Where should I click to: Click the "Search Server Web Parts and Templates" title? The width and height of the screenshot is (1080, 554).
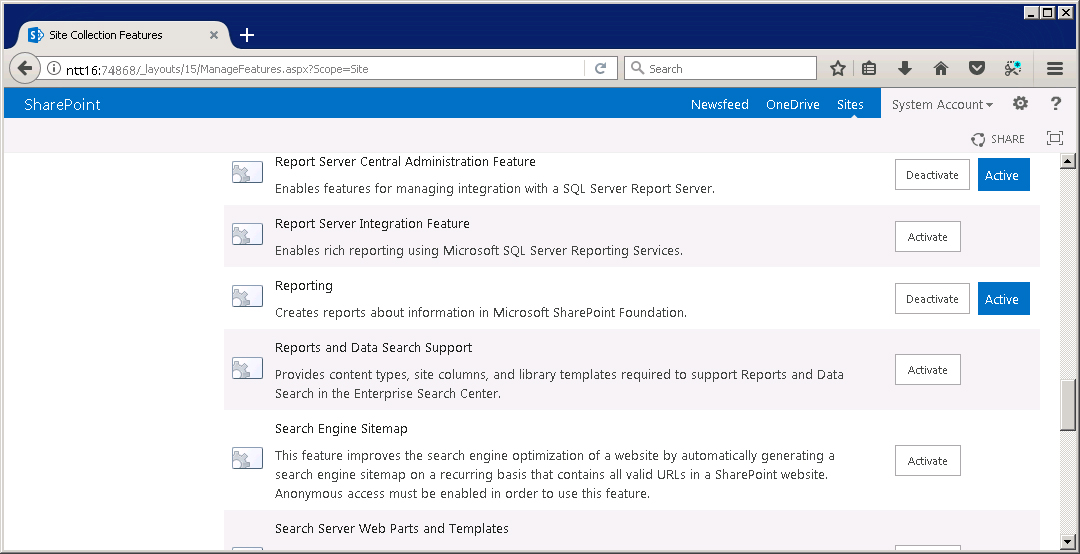391,529
